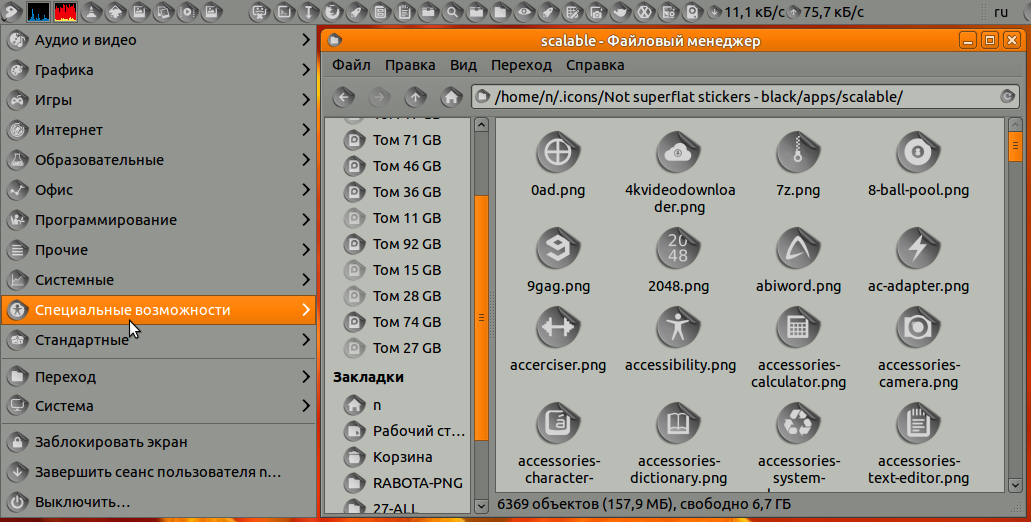Select the 2048.png file icon
The width and height of the screenshot is (1031, 522).
[x=678, y=249]
